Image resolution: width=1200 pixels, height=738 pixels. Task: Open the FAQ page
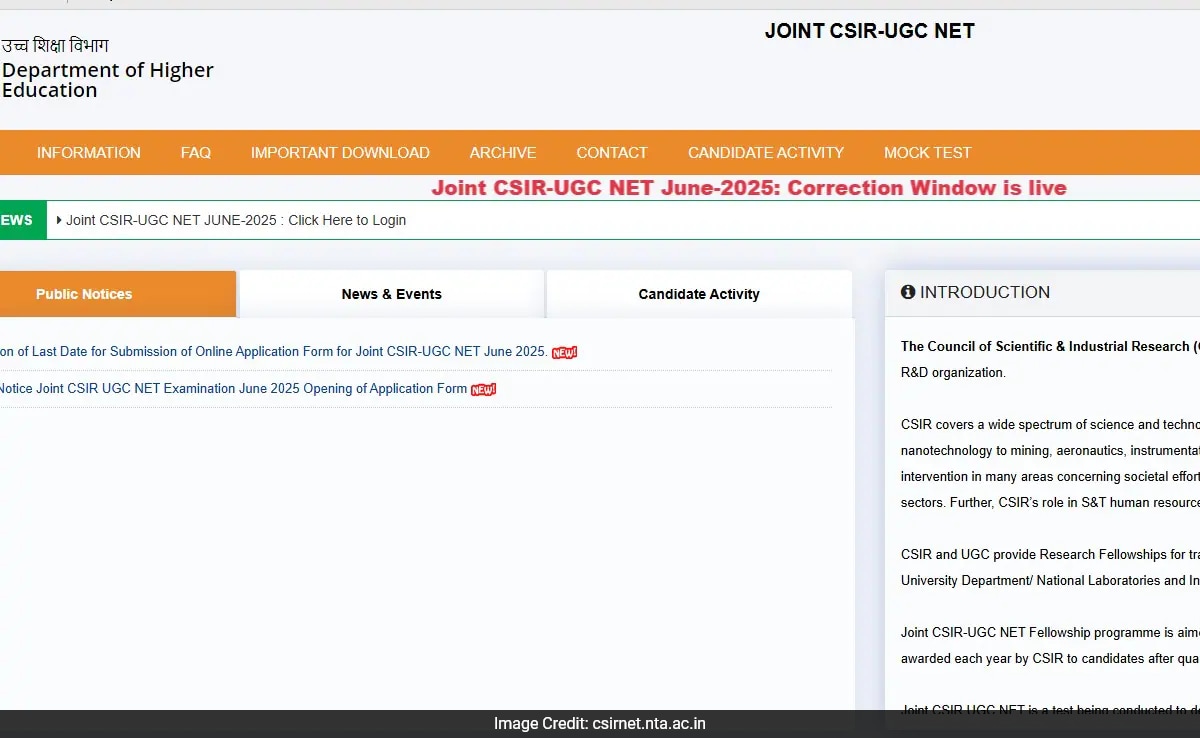coord(196,152)
